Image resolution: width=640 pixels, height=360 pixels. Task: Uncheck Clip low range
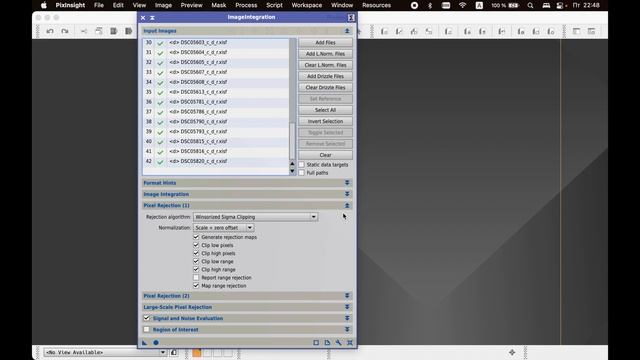(196, 261)
